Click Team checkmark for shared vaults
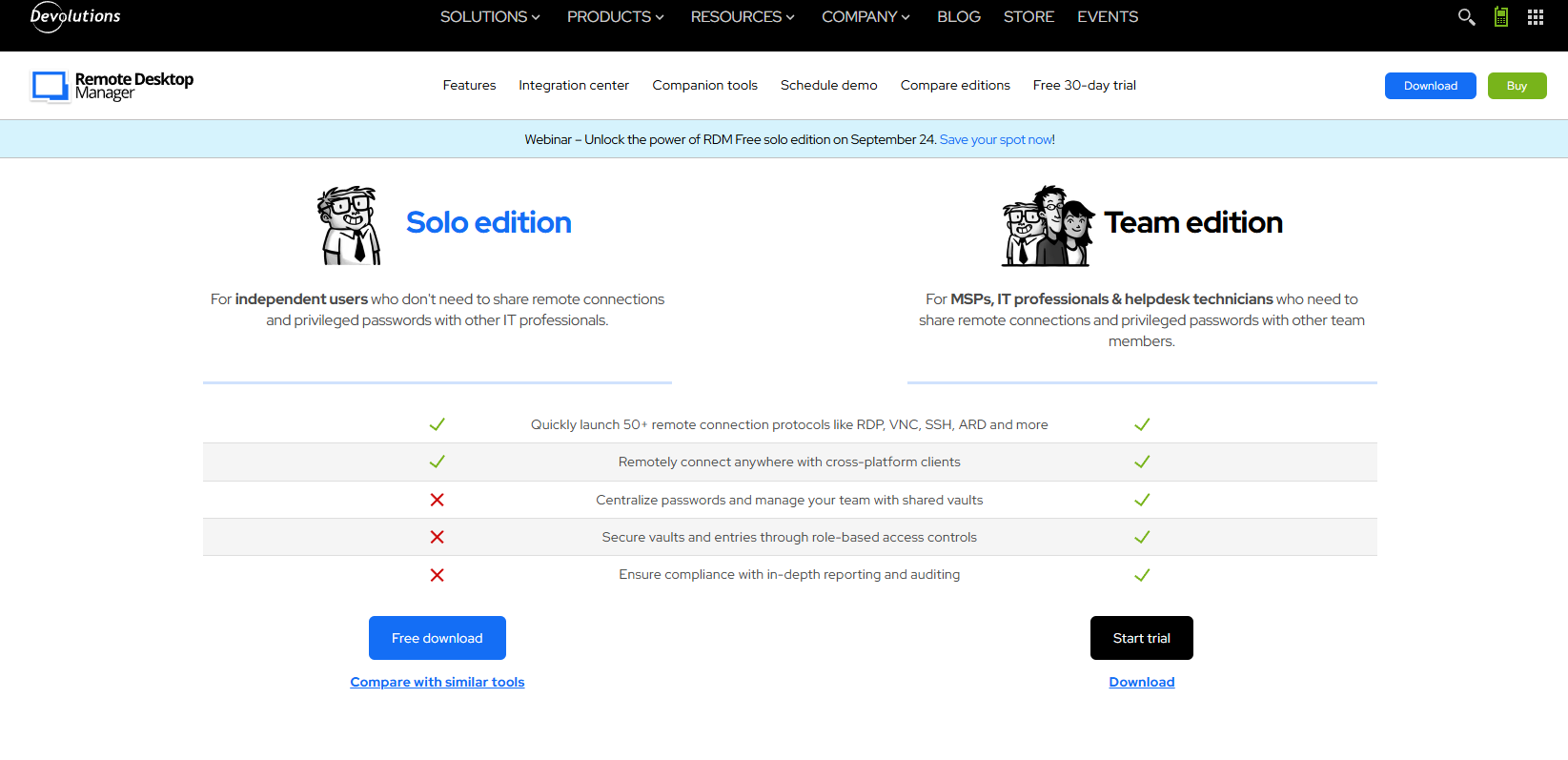 [1142, 500]
